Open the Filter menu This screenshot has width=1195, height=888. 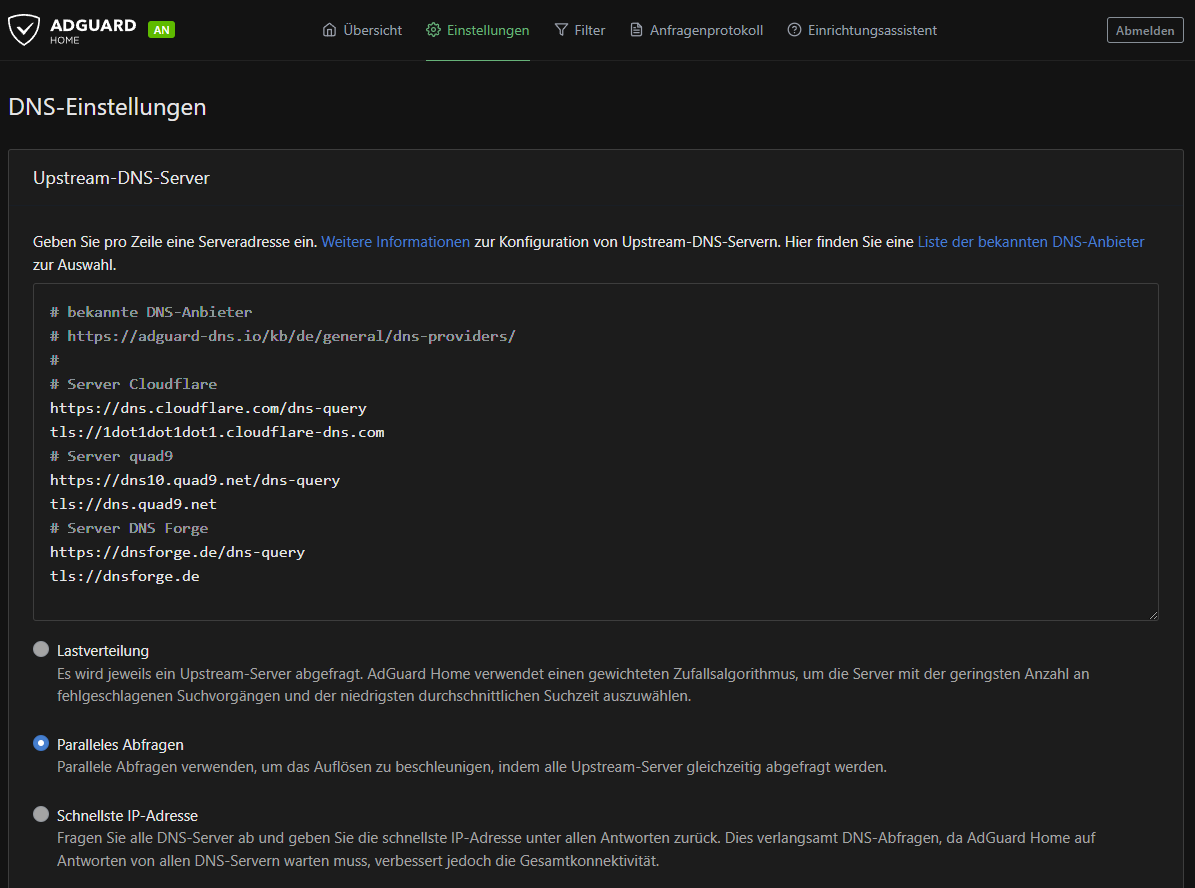(x=580, y=30)
